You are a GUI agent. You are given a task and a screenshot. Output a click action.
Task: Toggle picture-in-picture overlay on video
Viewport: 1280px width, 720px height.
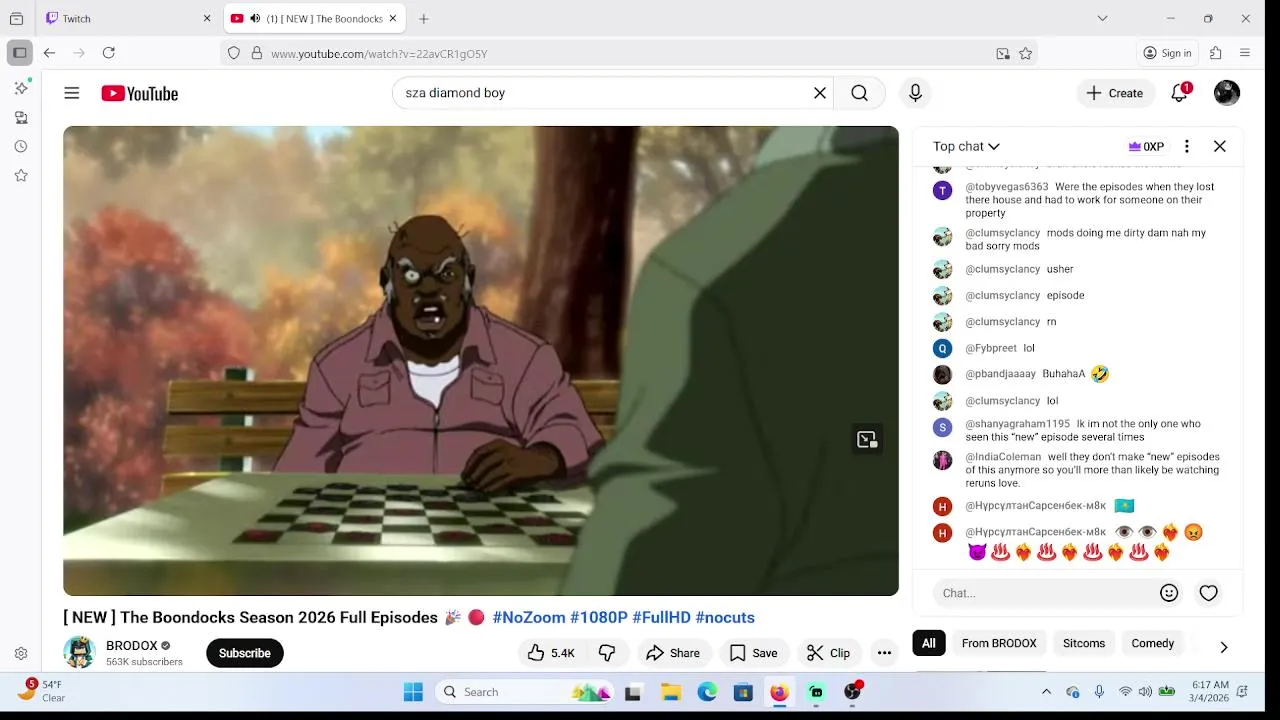(x=867, y=439)
